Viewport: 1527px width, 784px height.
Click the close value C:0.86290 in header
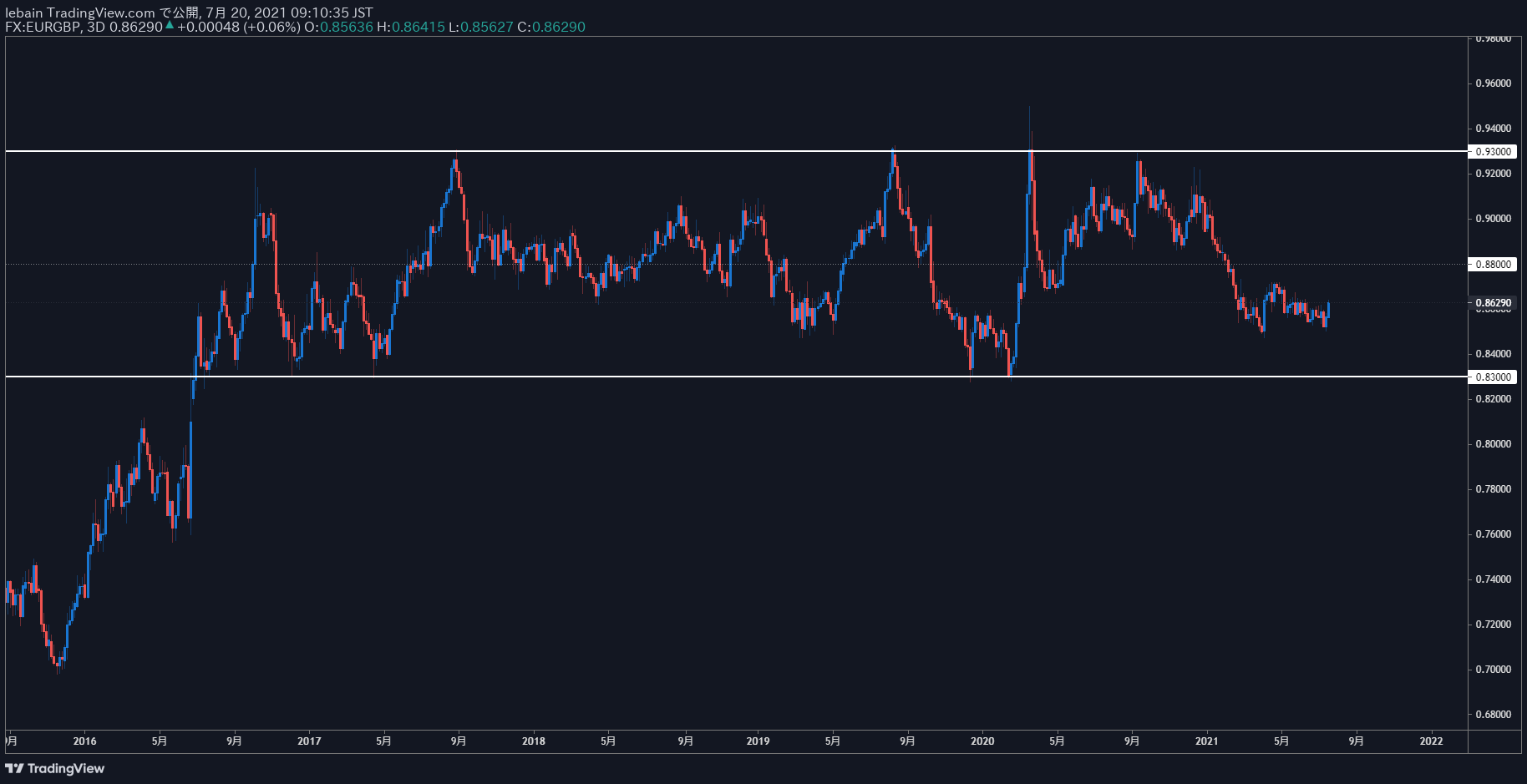(x=551, y=27)
